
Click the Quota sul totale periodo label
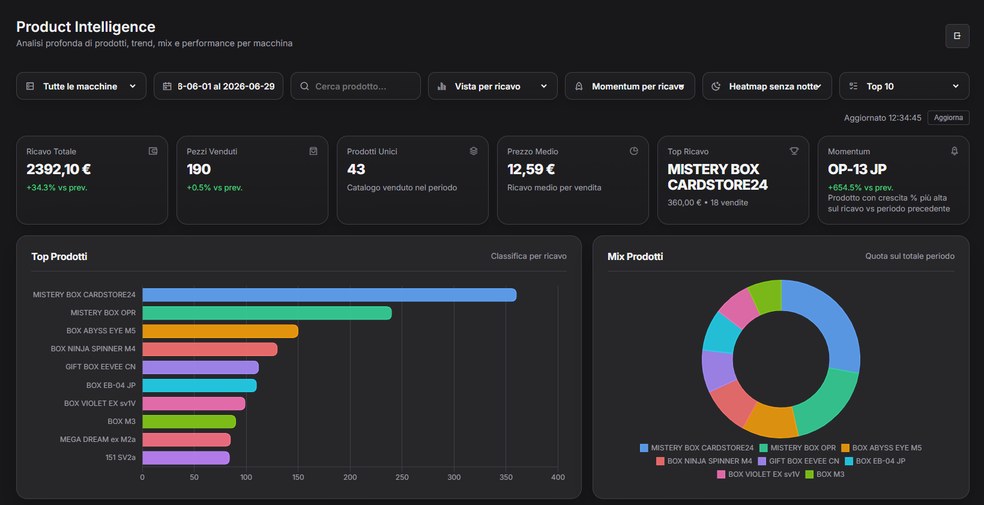(910, 256)
